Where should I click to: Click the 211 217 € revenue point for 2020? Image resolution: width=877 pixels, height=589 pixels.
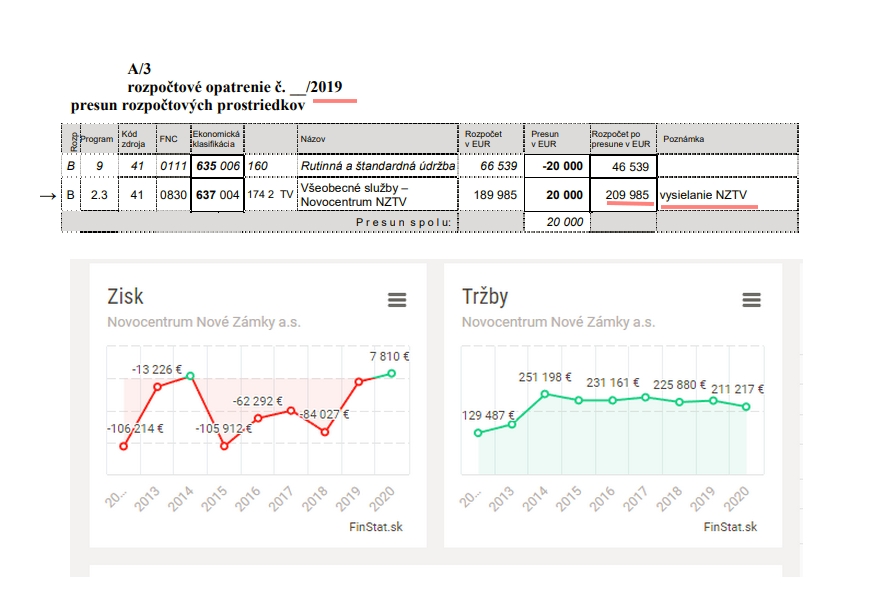pos(747,407)
